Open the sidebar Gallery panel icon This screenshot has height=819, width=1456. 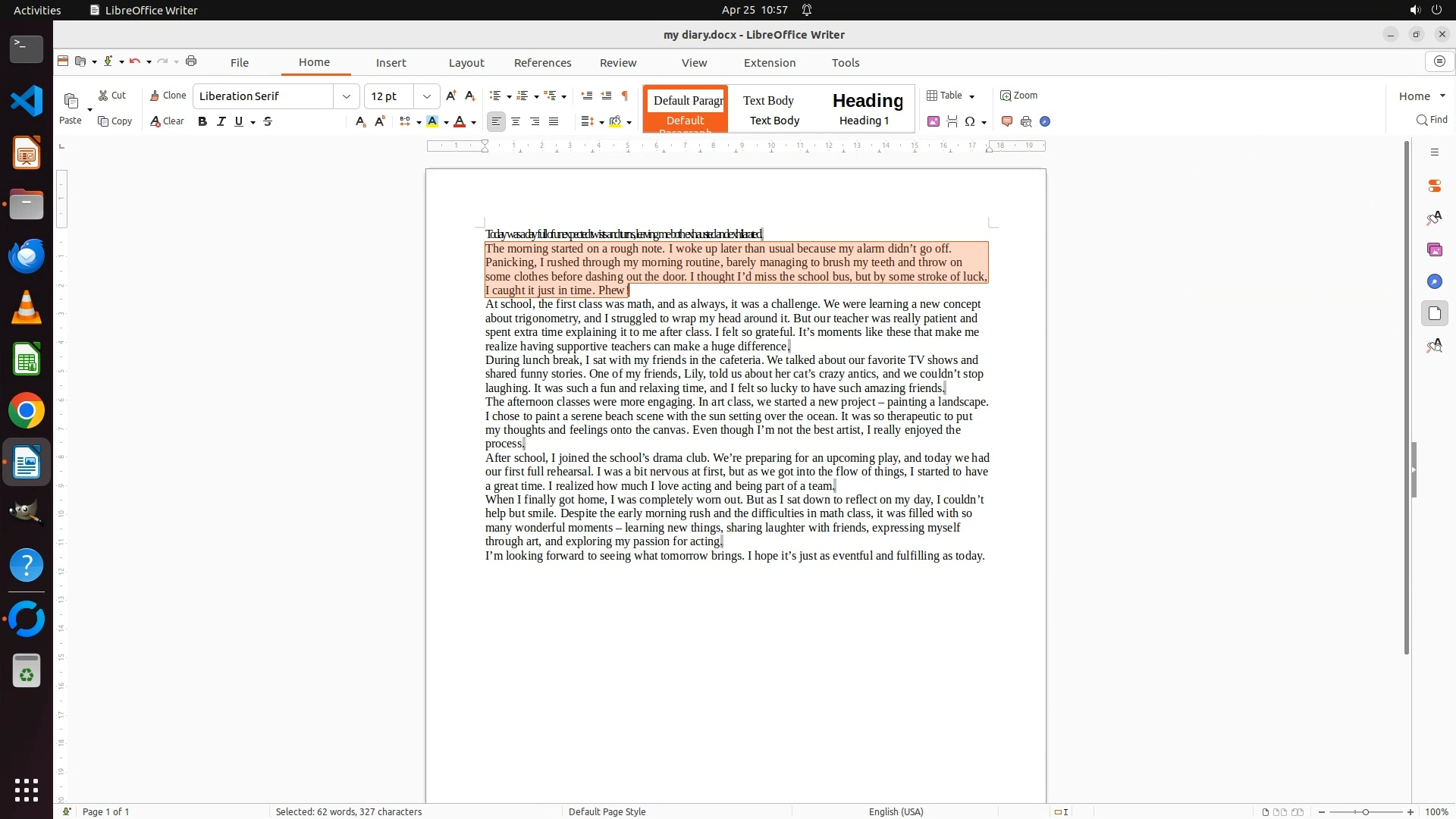click(1434, 249)
